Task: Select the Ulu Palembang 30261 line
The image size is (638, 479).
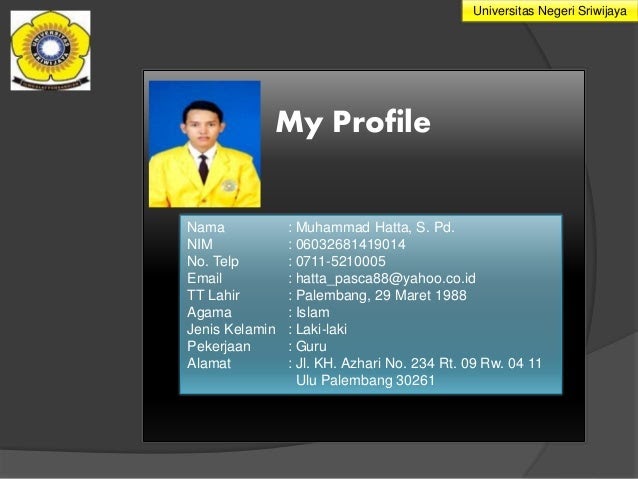Action: pyautogui.click(x=365, y=381)
